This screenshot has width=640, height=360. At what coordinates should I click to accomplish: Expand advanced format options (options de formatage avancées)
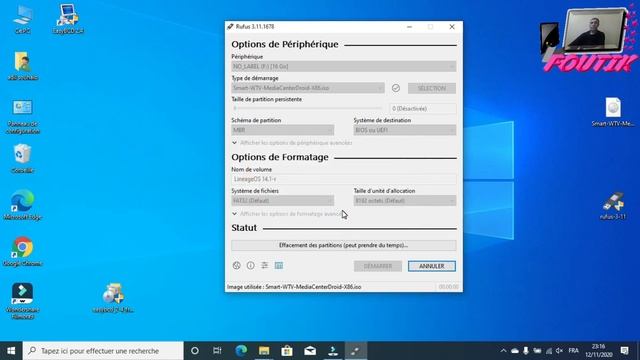pyautogui.click(x=288, y=214)
